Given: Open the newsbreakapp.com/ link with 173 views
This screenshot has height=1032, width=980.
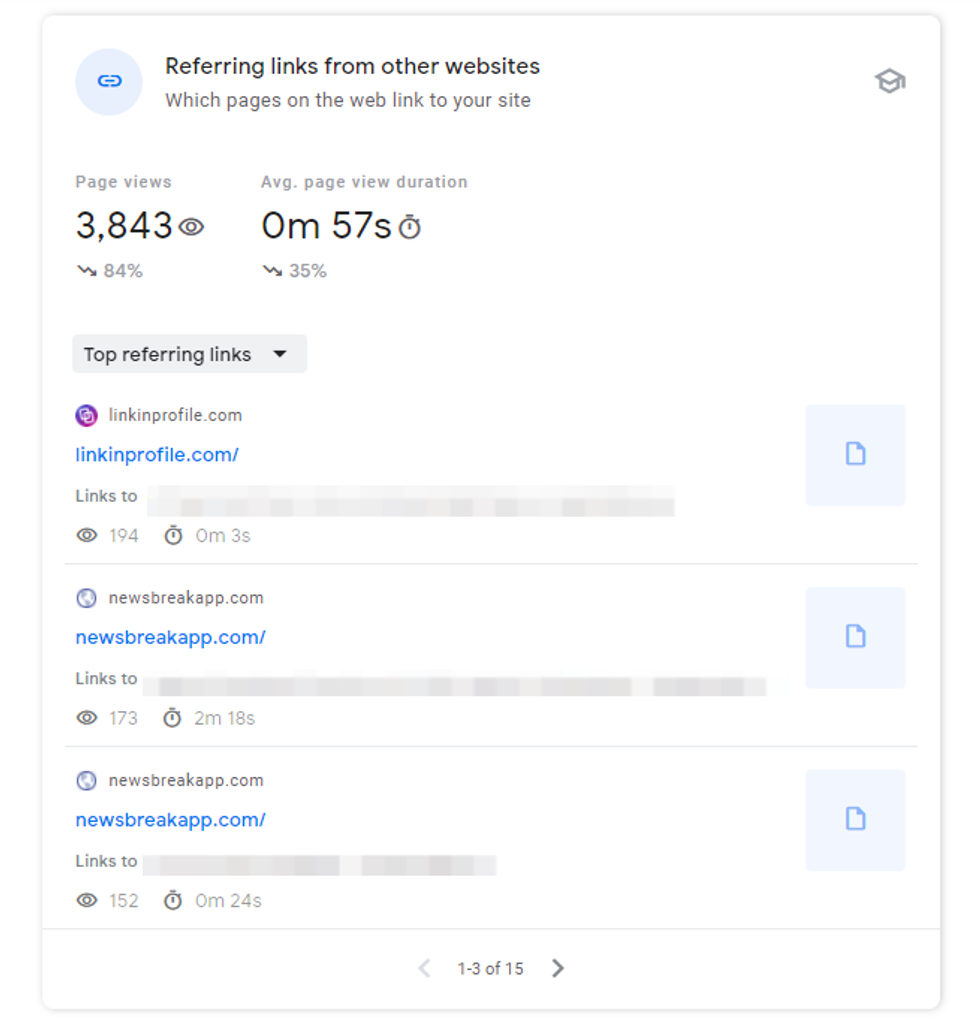Looking at the screenshot, I should (x=170, y=637).
